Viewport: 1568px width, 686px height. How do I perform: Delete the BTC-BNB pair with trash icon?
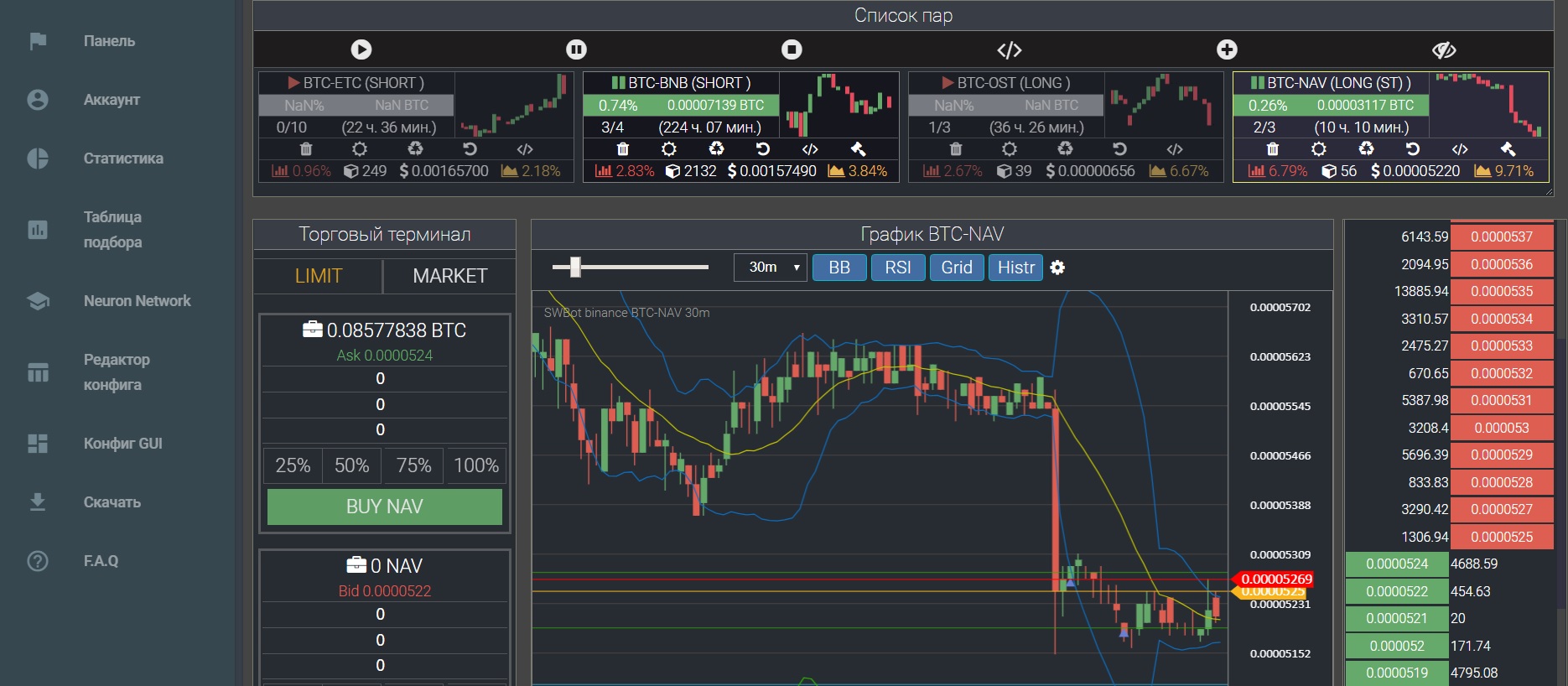(x=622, y=149)
